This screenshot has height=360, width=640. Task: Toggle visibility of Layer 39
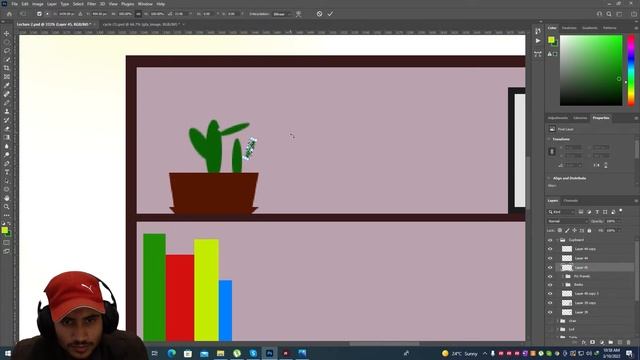(550, 312)
